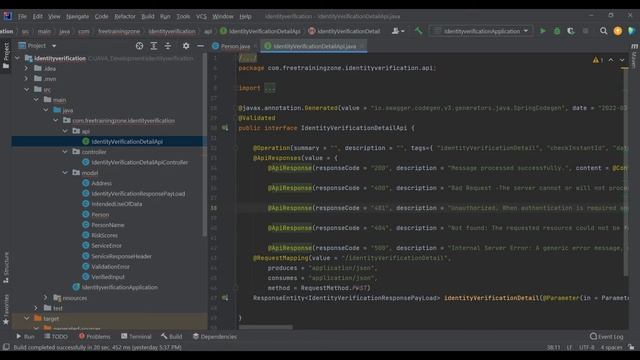
Task: Select IdentityVerificationDetailApi.java editor tab
Action: pyautogui.click(x=314, y=46)
